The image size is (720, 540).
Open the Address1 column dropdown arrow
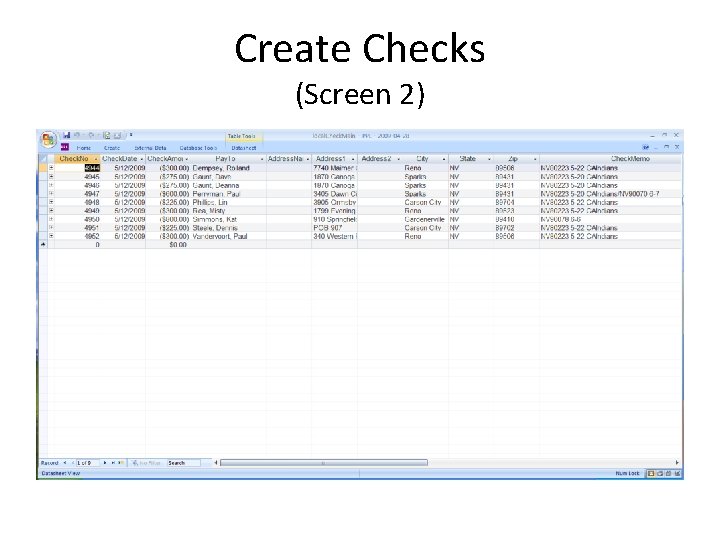click(x=353, y=159)
